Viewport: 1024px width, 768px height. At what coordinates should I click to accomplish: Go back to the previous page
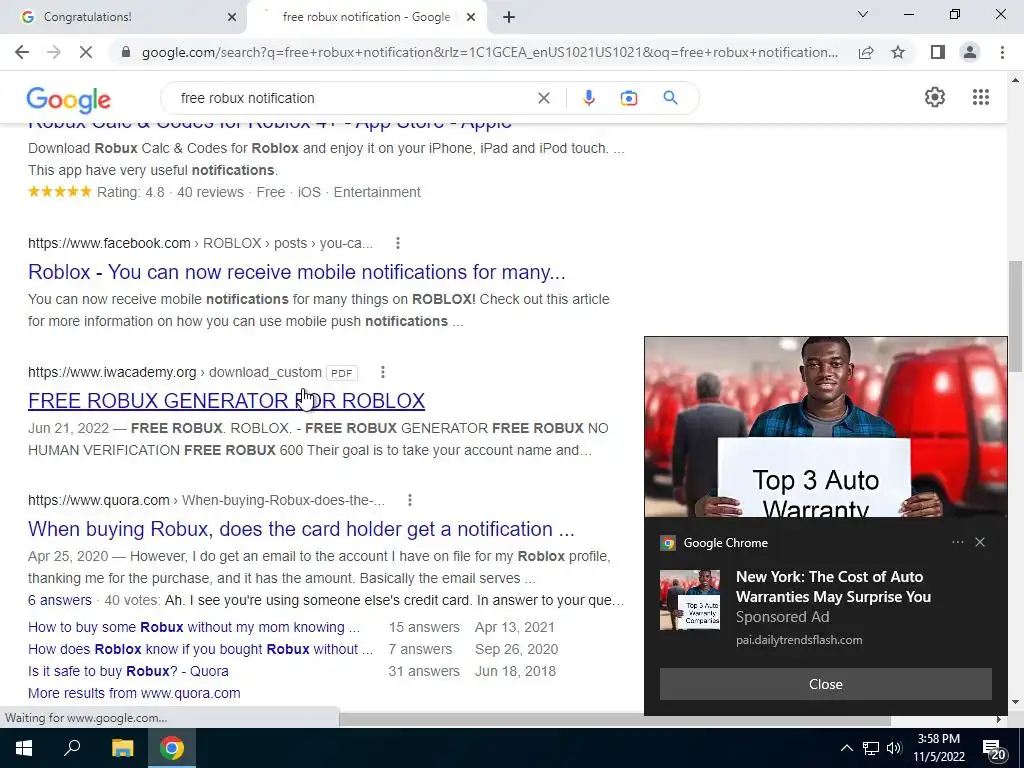pyautogui.click(x=22, y=52)
